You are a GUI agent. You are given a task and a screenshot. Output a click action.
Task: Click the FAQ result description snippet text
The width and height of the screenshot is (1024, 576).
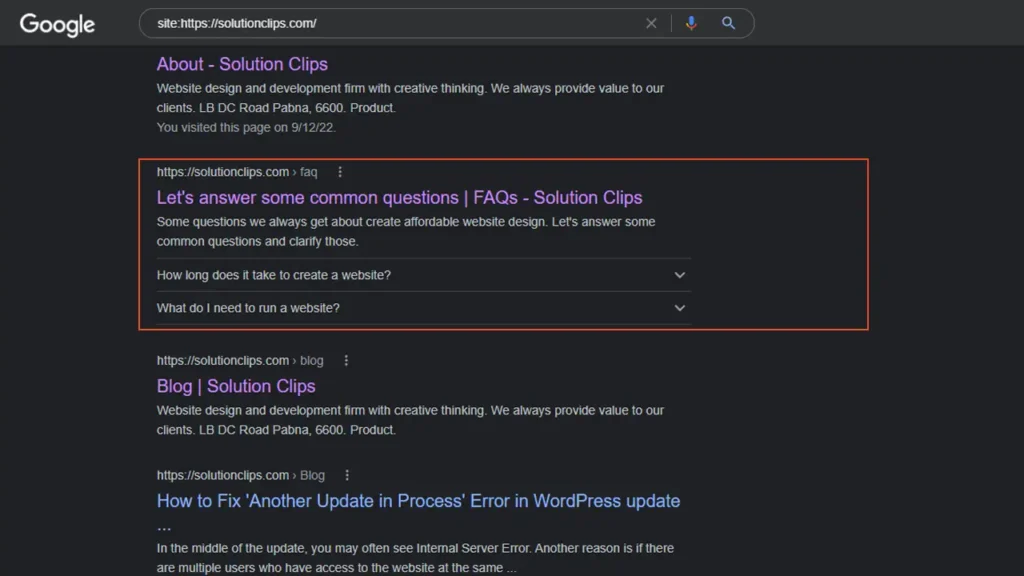[405, 231]
